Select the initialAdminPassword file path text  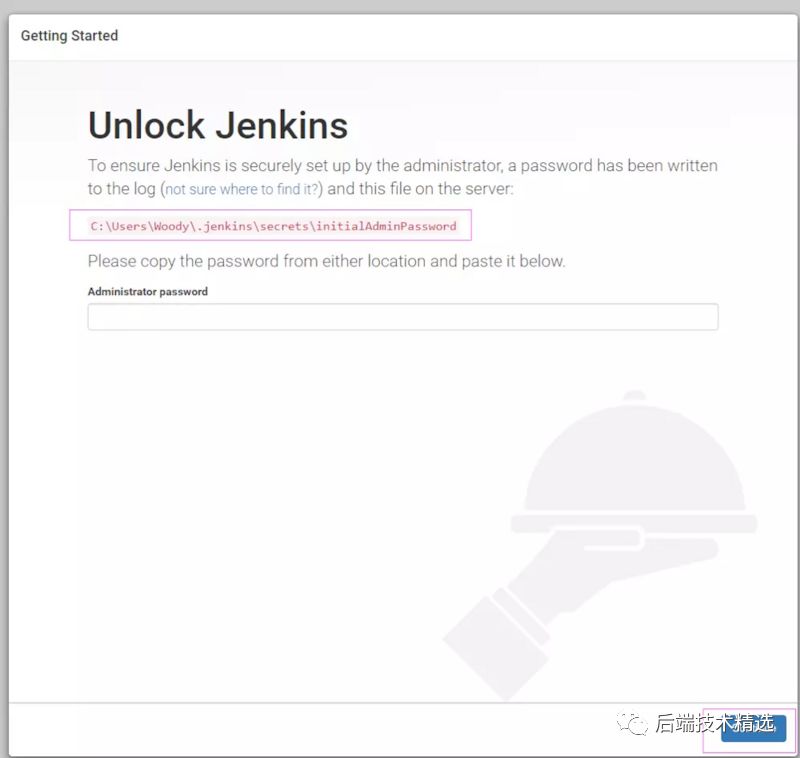click(x=273, y=226)
